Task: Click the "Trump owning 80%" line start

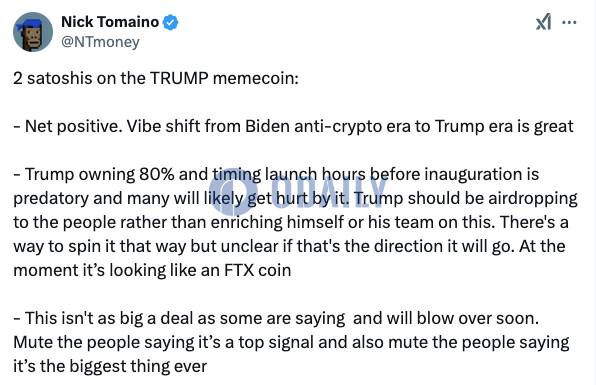Action: (x=276, y=174)
